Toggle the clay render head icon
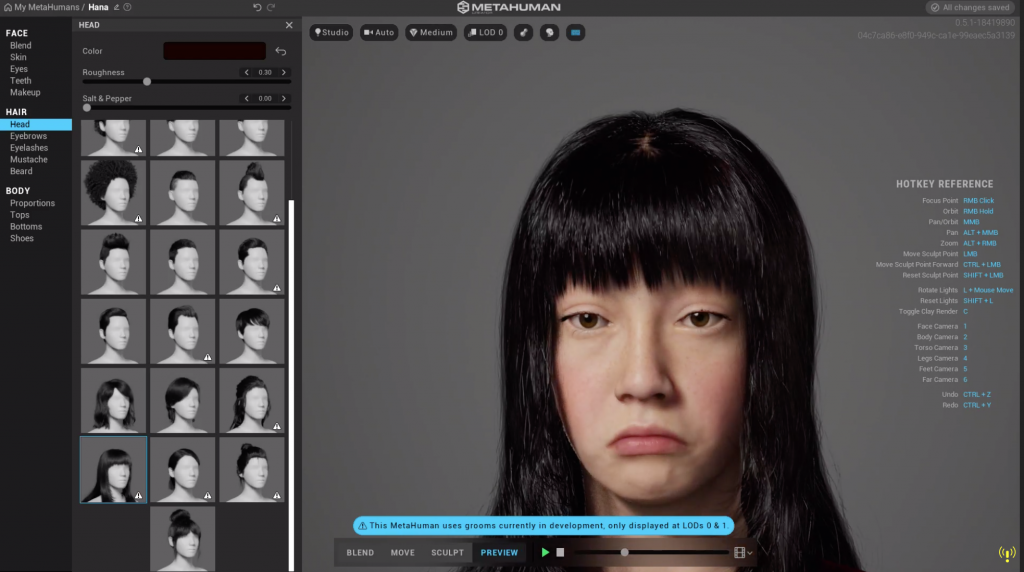The height and width of the screenshot is (572, 1024). (549, 32)
